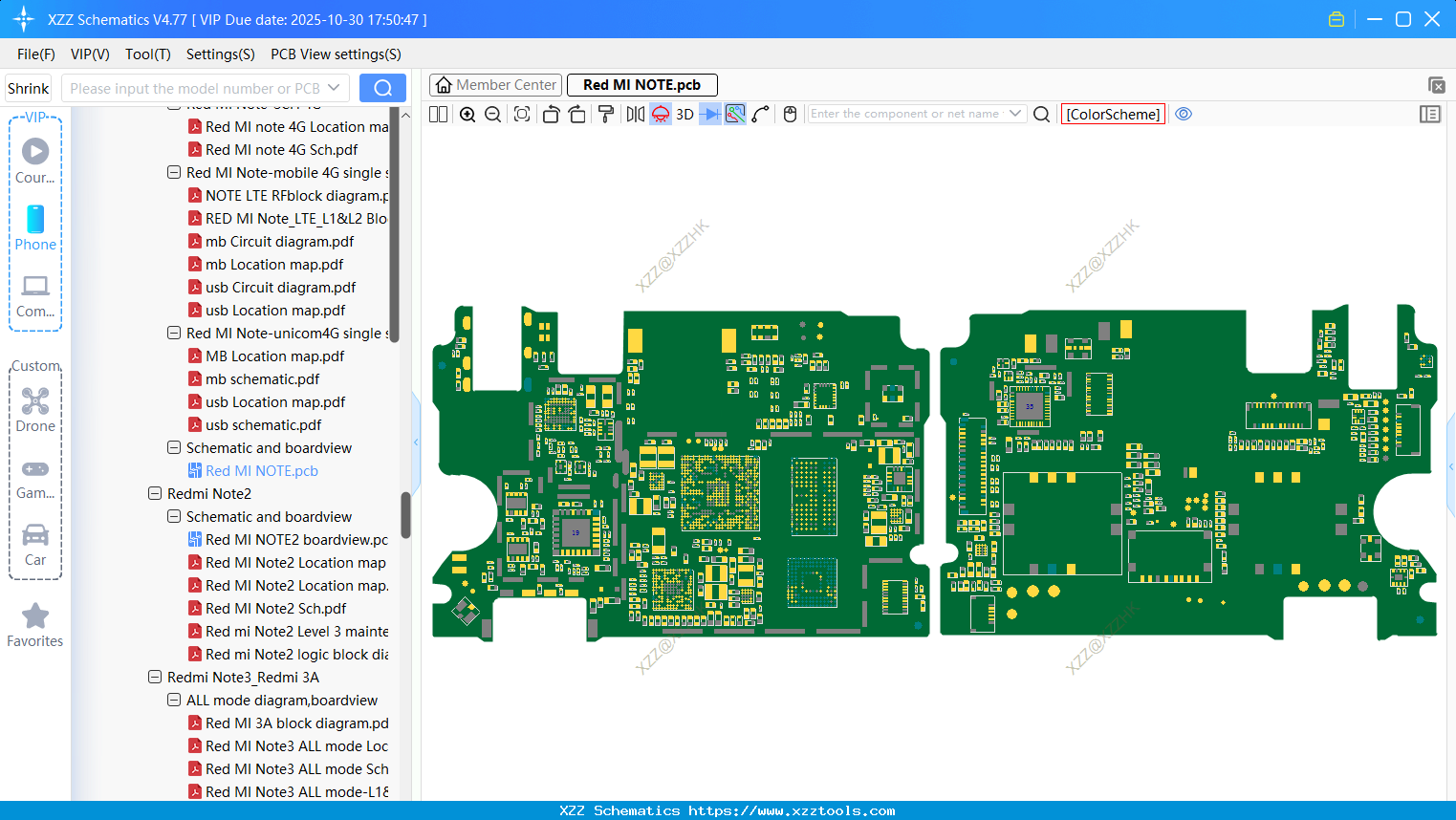This screenshot has width=1456, height=820.
Task: Click the fit-to-screen view icon
Action: (522, 115)
